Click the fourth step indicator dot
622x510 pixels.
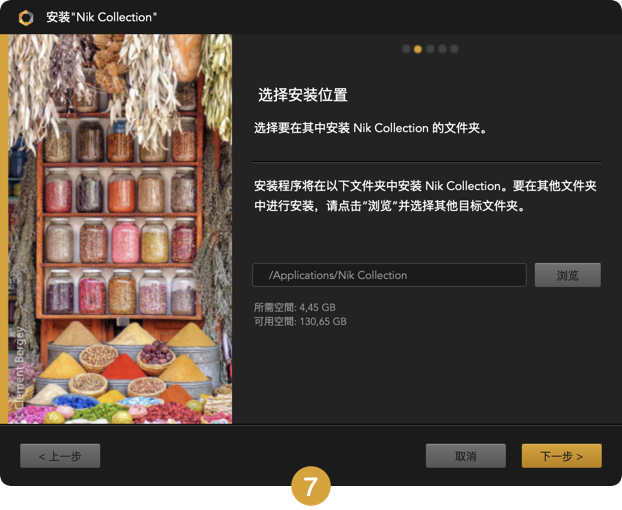click(x=442, y=49)
